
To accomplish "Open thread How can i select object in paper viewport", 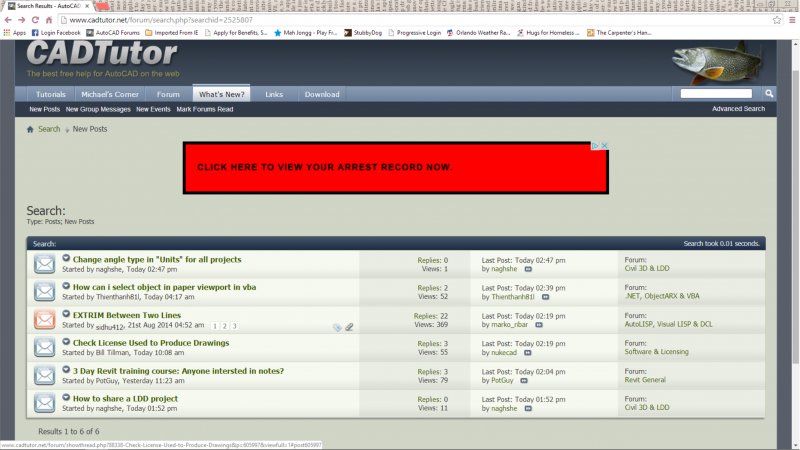I will click(164, 287).
